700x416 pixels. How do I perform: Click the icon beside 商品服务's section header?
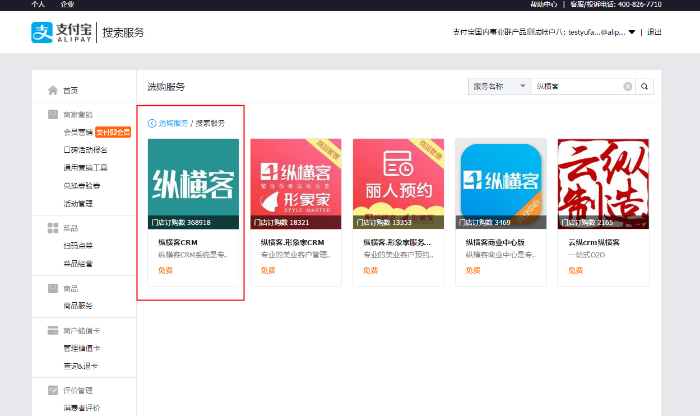[x=53, y=288]
